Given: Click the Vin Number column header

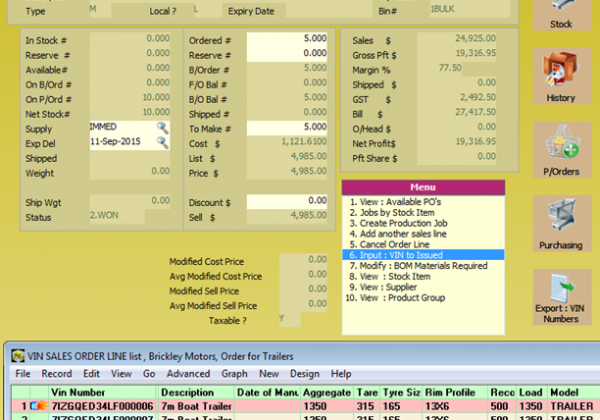Looking at the screenshot, I should click(x=103, y=392).
